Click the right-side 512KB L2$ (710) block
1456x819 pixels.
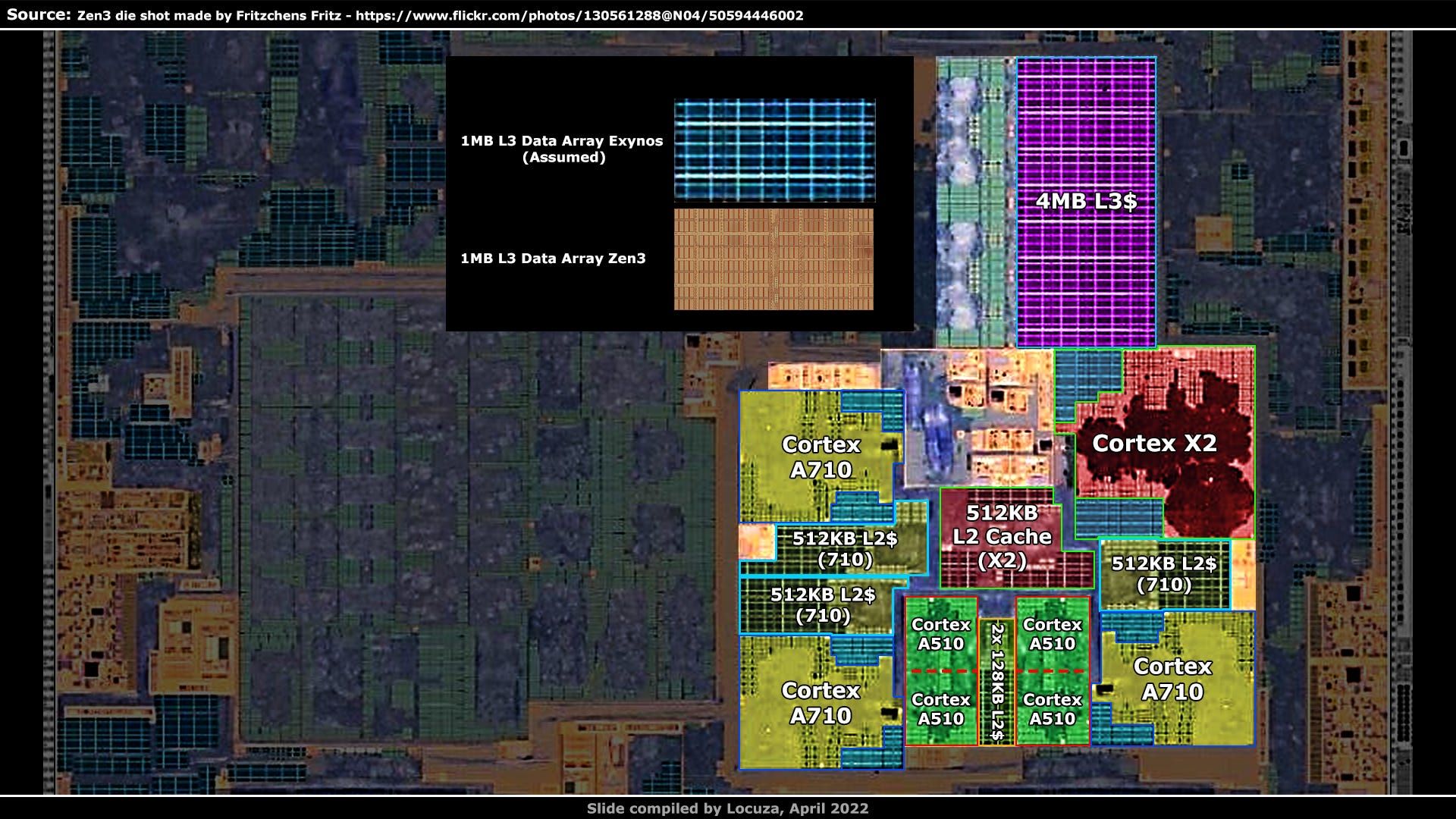coord(1163,574)
